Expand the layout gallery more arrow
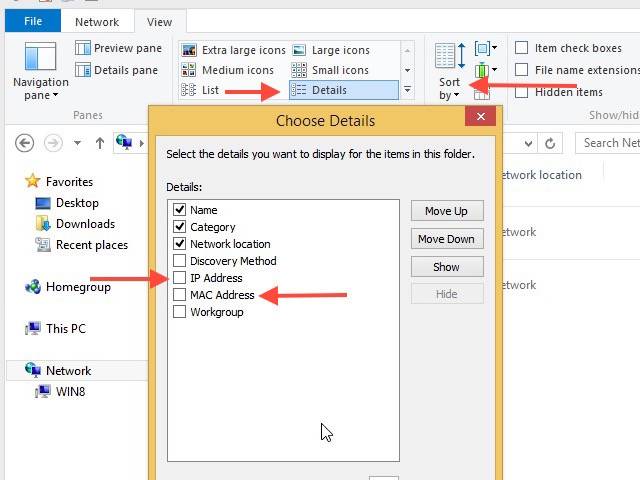The width and height of the screenshot is (640, 480). (x=407, y=89)
